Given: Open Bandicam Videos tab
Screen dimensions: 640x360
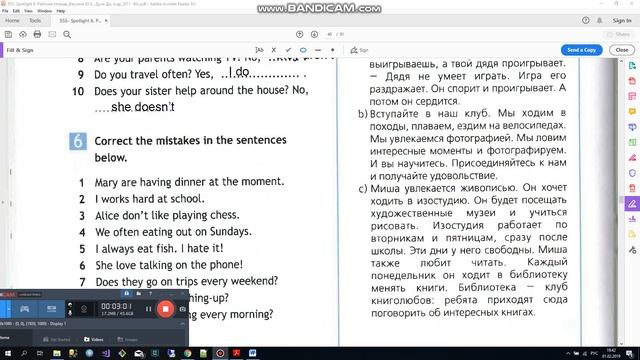Looking at the screenshot, I should coord(93,339).
